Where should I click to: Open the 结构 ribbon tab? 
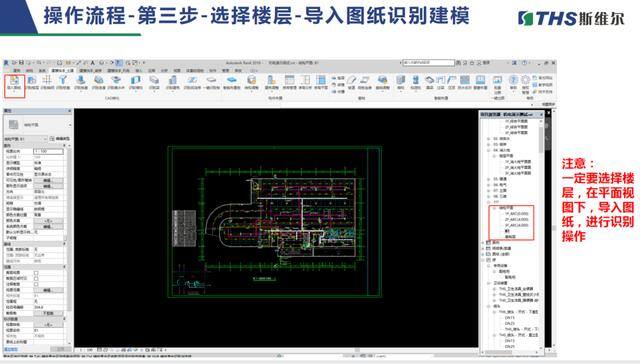30,71
